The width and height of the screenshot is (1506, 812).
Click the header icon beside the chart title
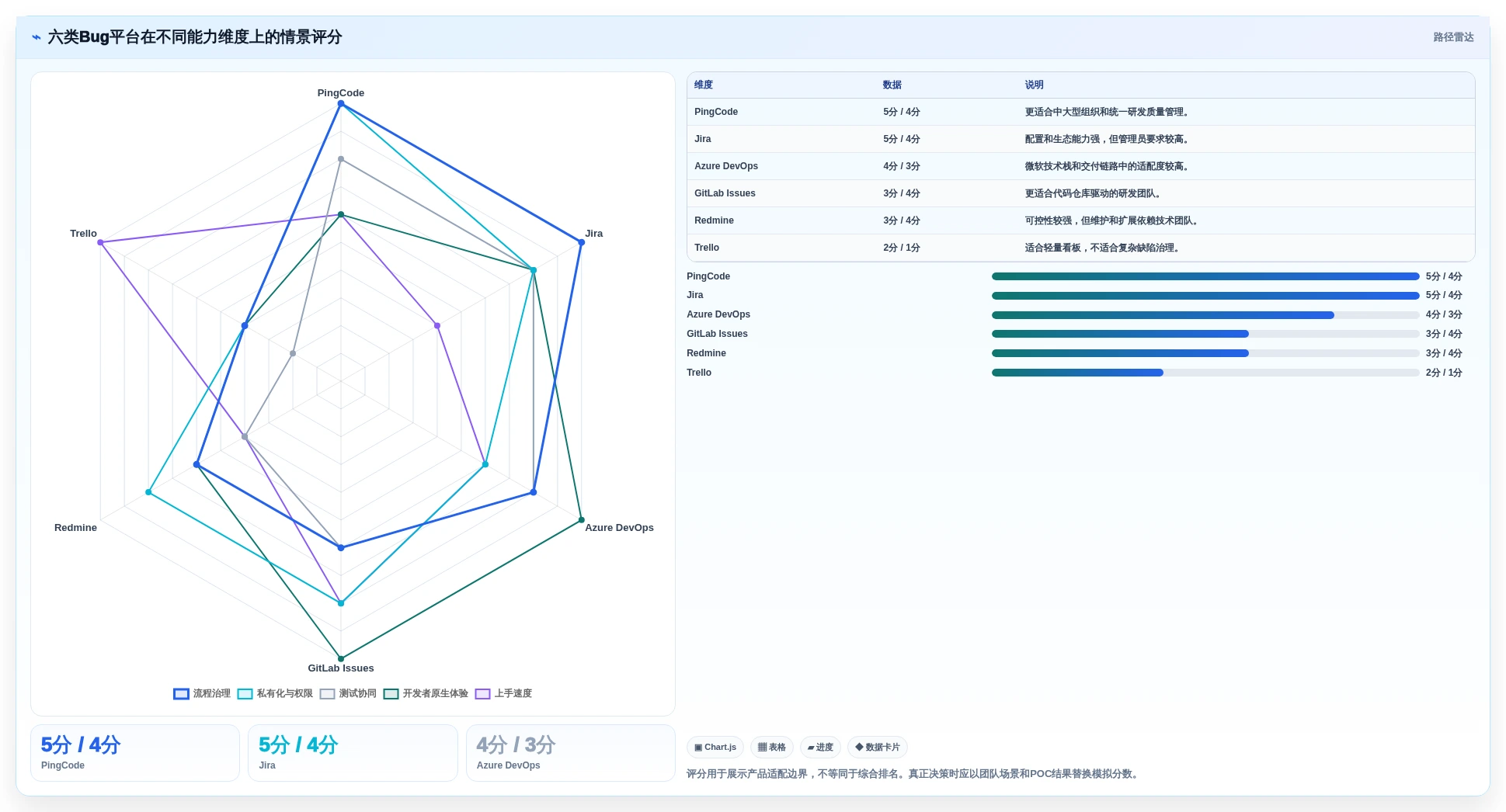(37, 37)
